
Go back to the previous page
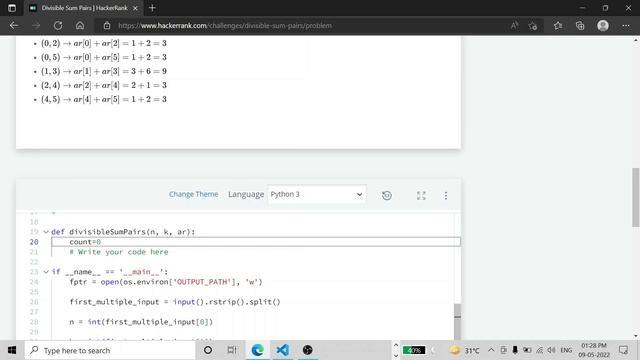point(14,25)
